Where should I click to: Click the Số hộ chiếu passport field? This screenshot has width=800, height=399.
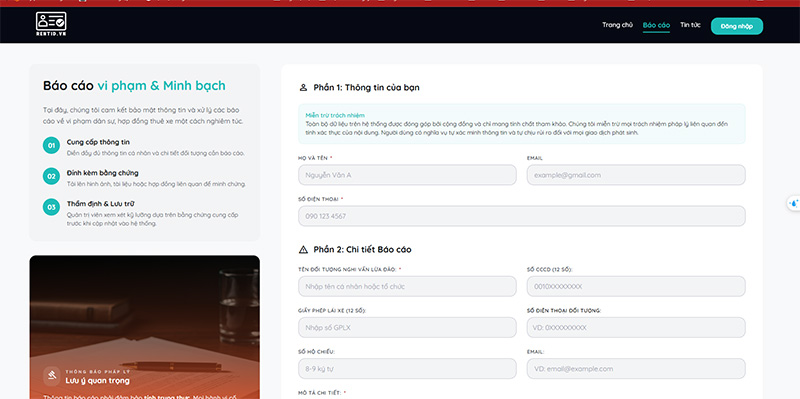(x=407, y=368)
